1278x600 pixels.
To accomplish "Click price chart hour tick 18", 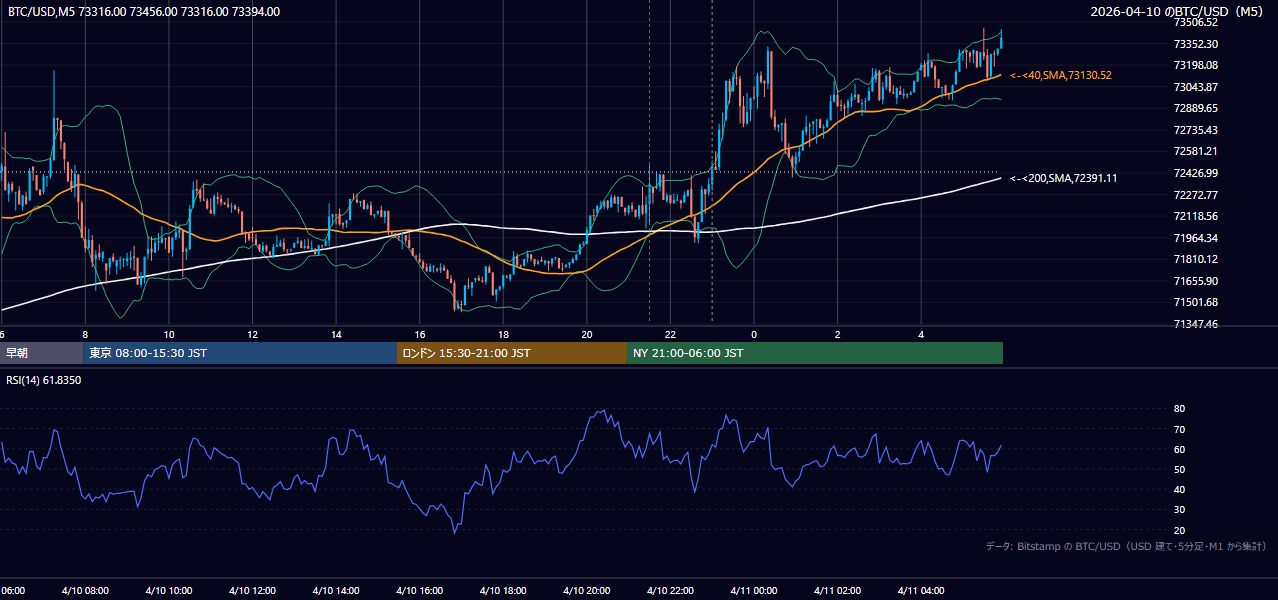I will point(503,335).
